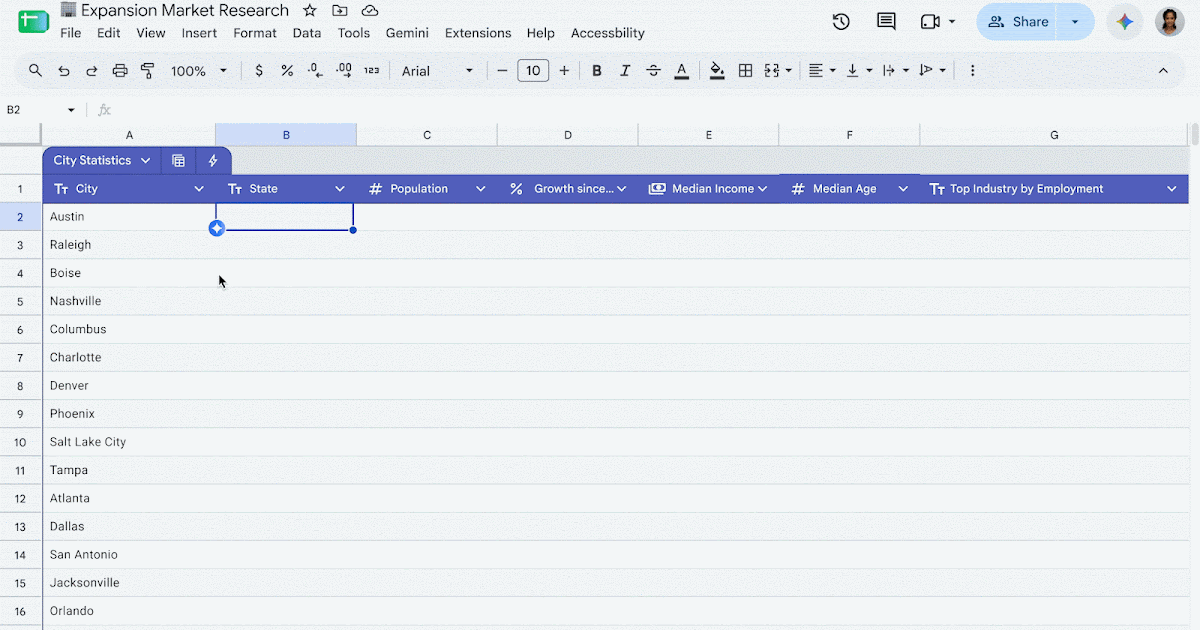The height and width of the screenshot is (630, 1200).
Task: Click the Name box showing B2
Action: [42, 109]
